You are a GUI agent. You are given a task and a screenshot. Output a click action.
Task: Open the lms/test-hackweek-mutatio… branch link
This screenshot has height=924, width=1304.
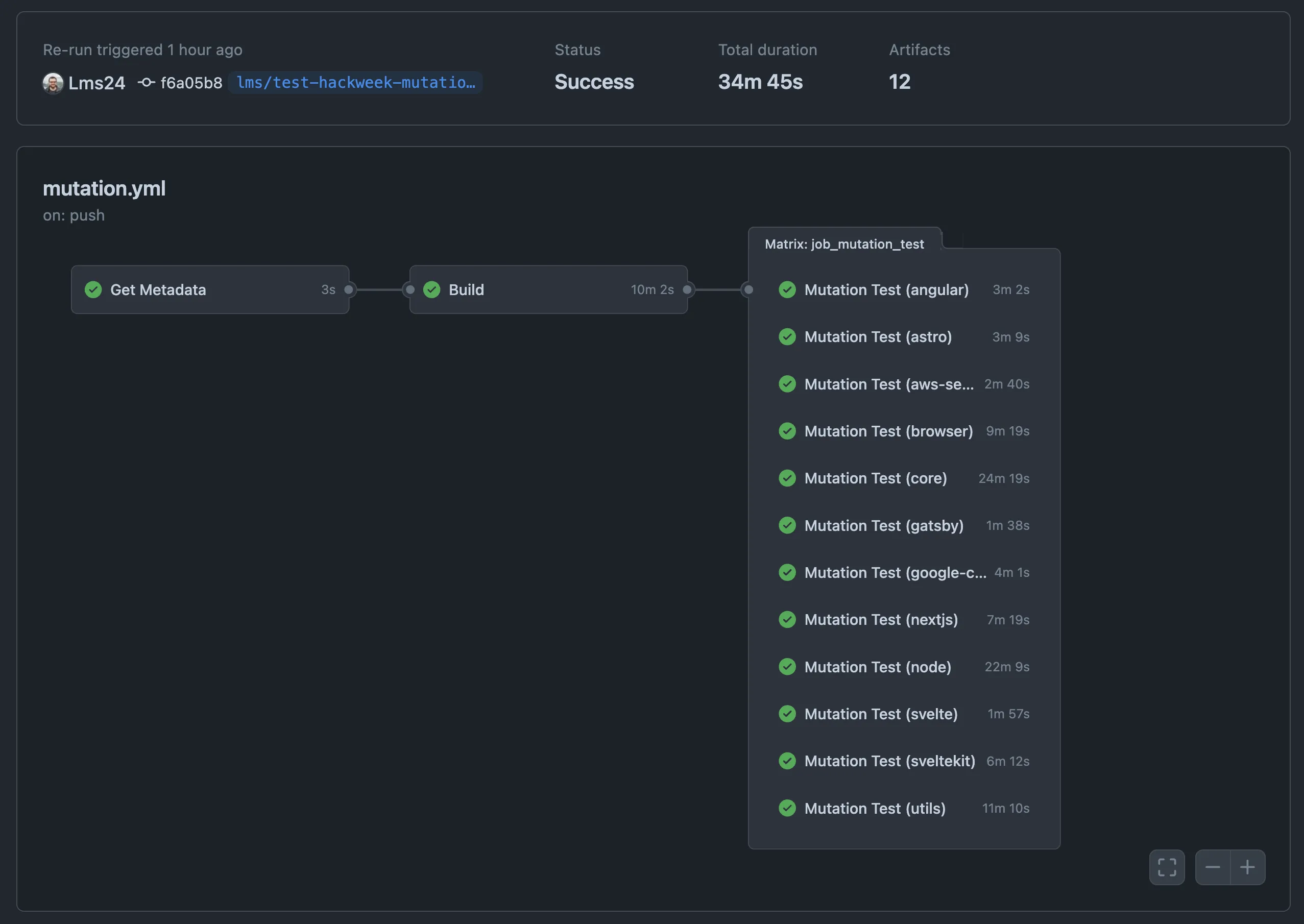pos(355,83)
